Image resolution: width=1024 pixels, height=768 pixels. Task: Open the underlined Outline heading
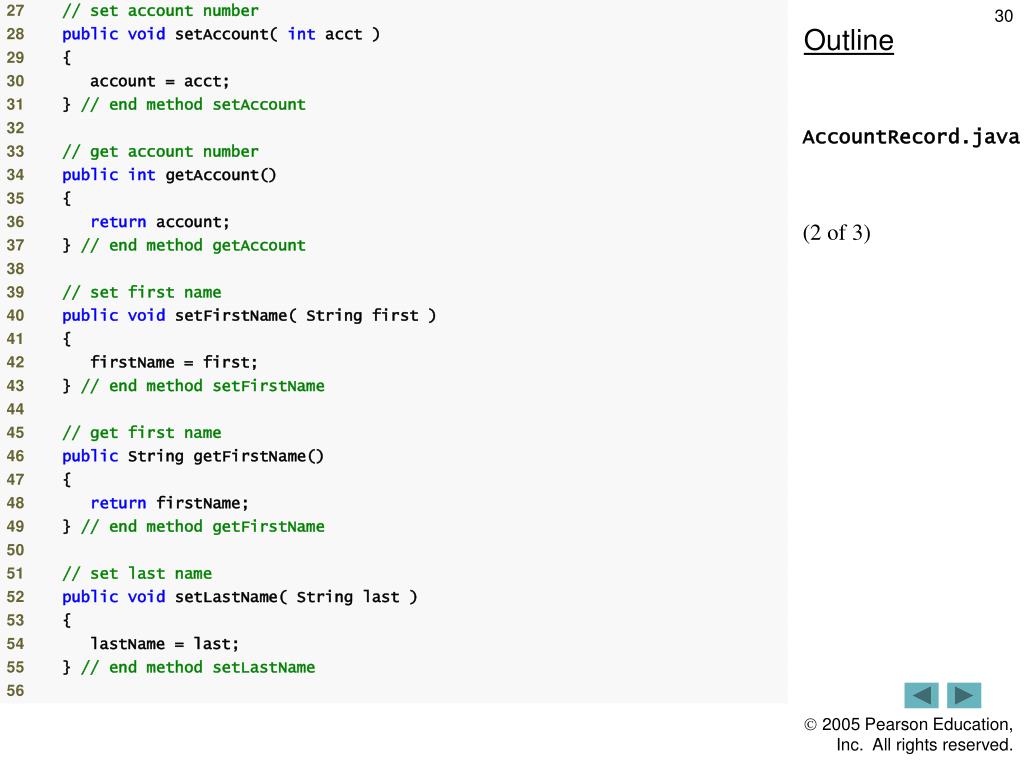coord(848,40)
